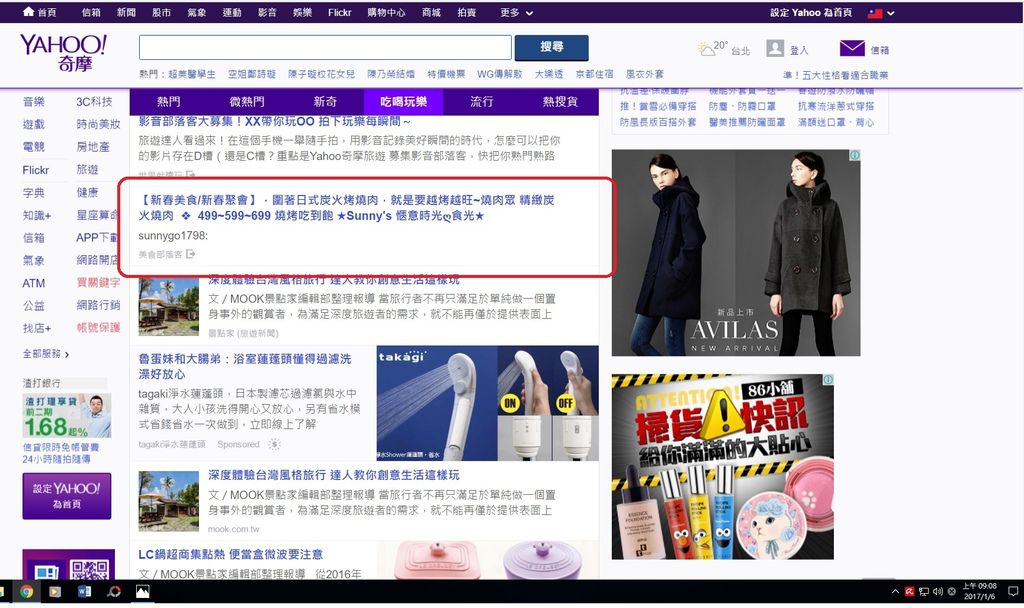
Task: Click the AVILAS coat advertisement image
Action: tap(736, 253)
